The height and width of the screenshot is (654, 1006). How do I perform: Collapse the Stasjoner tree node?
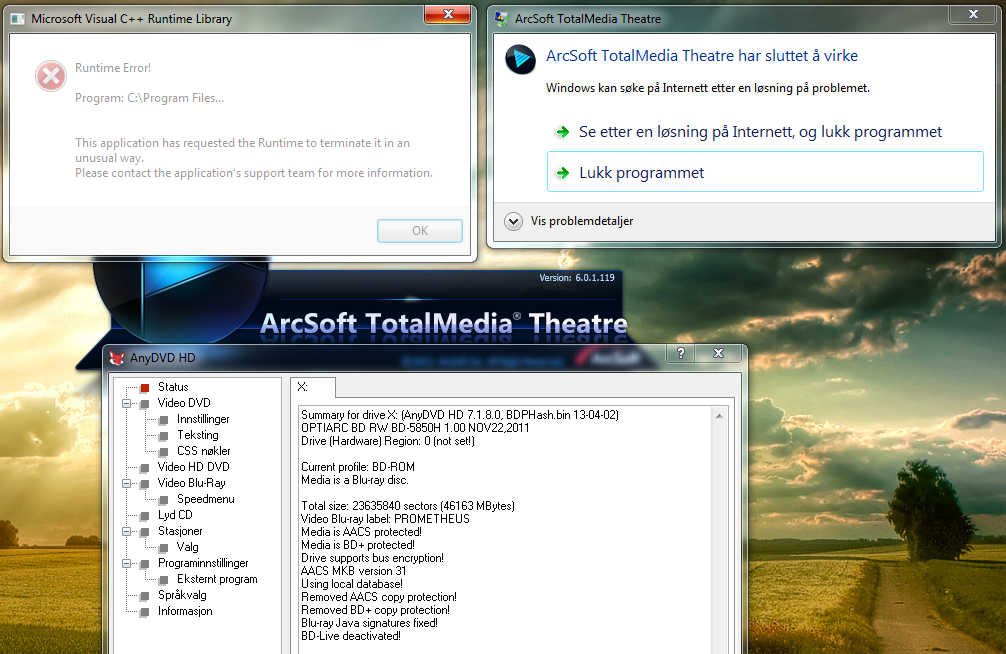[127, 532]
